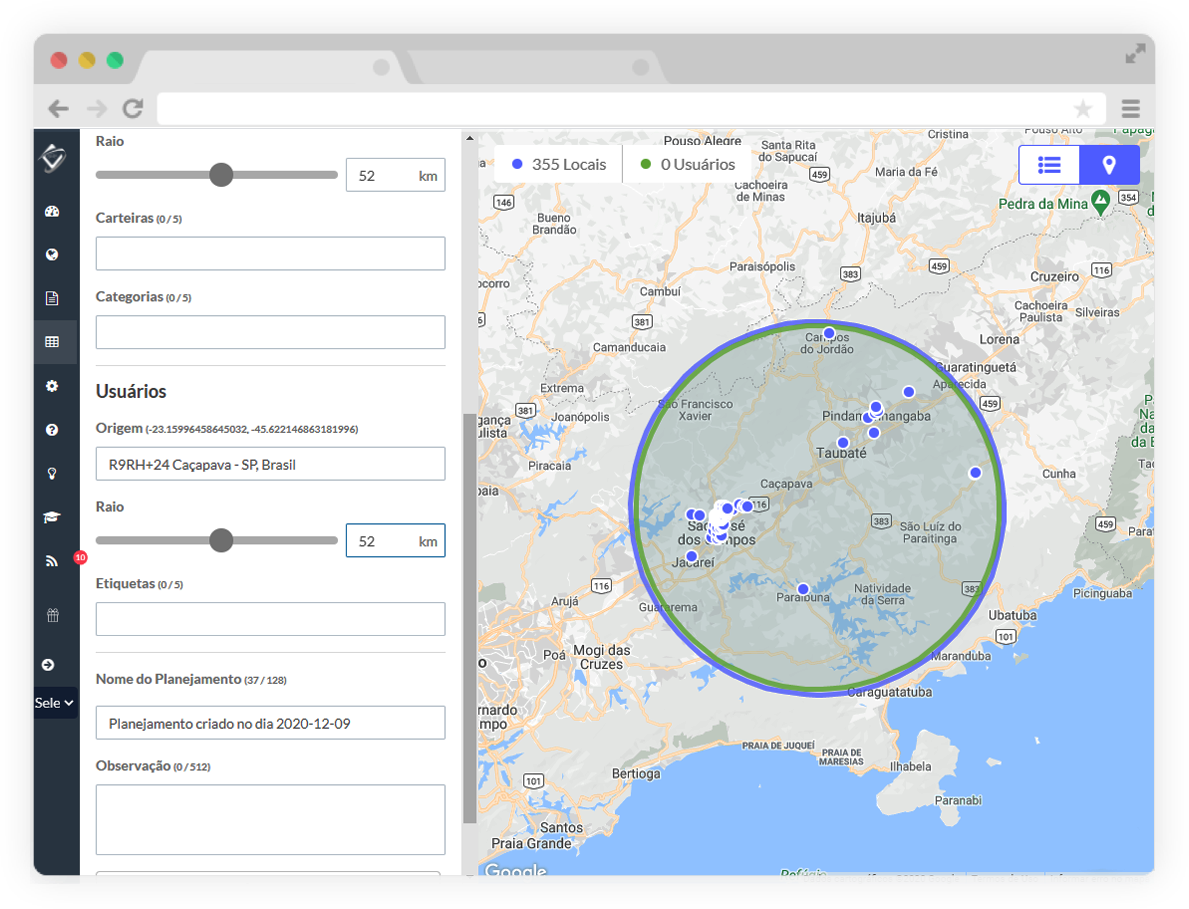
Task: Adjust the Usuários Raio slider handle
Action: [221, 540]
